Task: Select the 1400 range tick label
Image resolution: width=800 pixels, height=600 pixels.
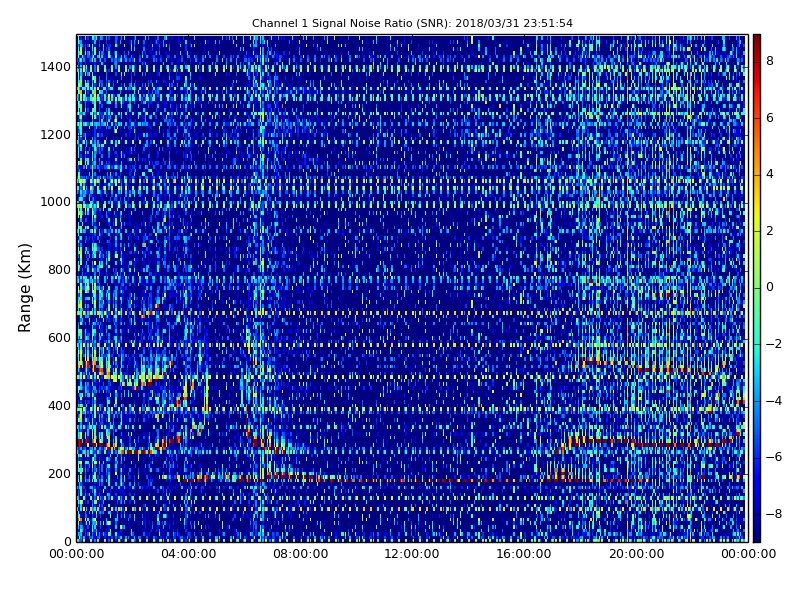Action: (x=56, y=67)
